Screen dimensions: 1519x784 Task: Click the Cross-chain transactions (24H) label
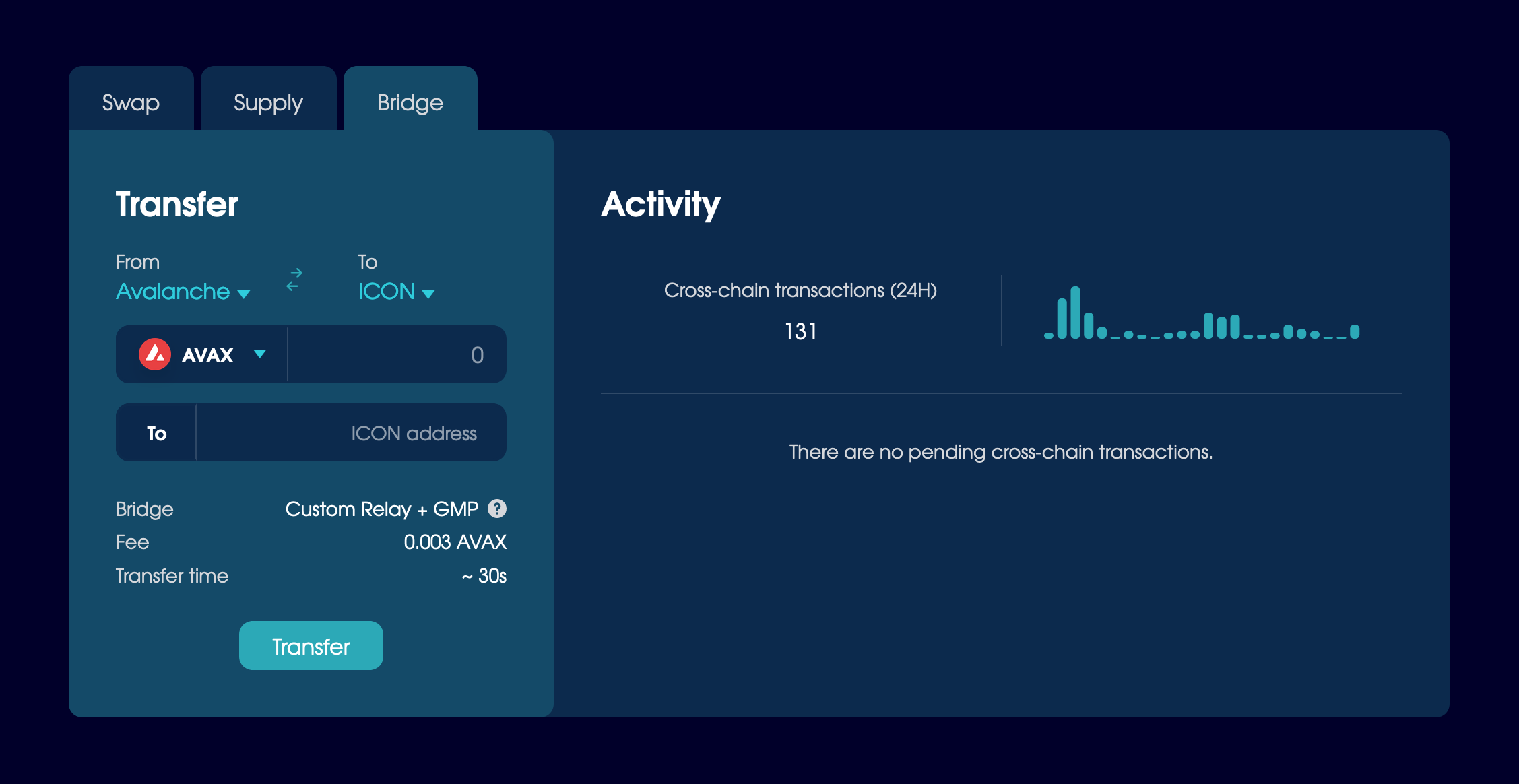click(800, 290)
